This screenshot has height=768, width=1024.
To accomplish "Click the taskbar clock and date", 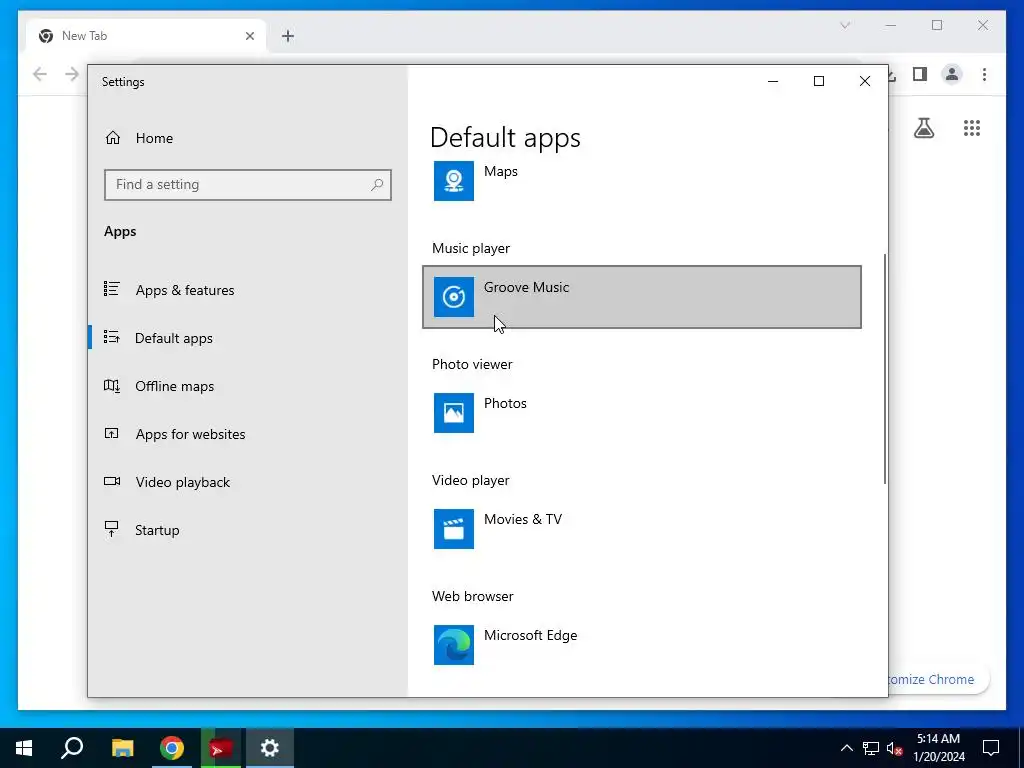I will pyautogui.click(x=938, y=748).
